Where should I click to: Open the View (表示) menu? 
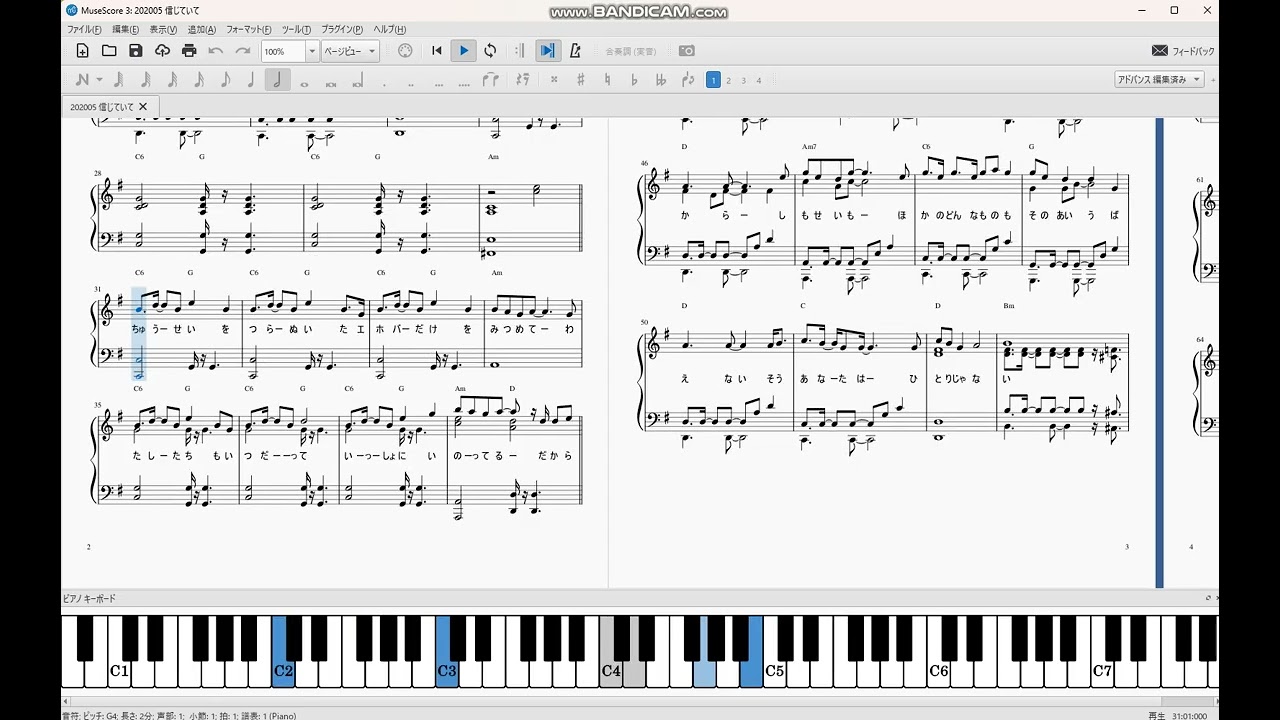point(164,30)
